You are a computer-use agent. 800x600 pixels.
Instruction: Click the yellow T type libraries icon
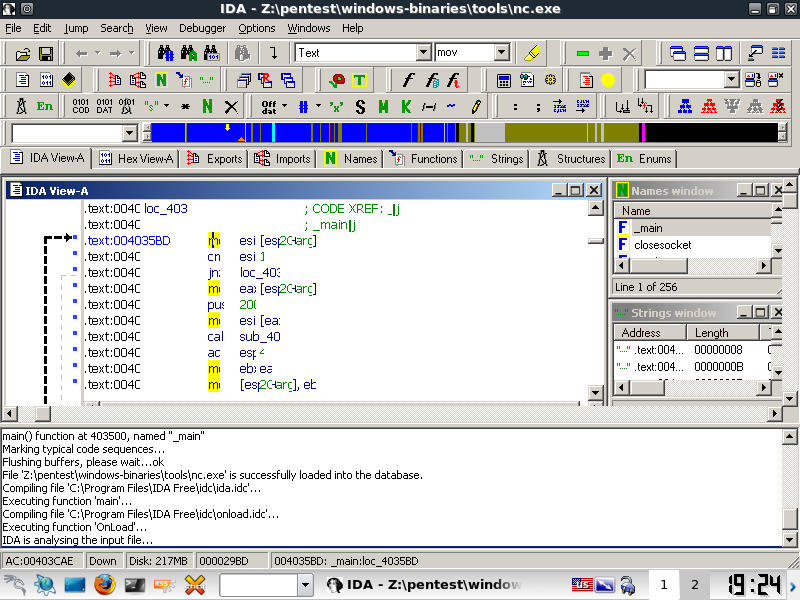[359, 80]
